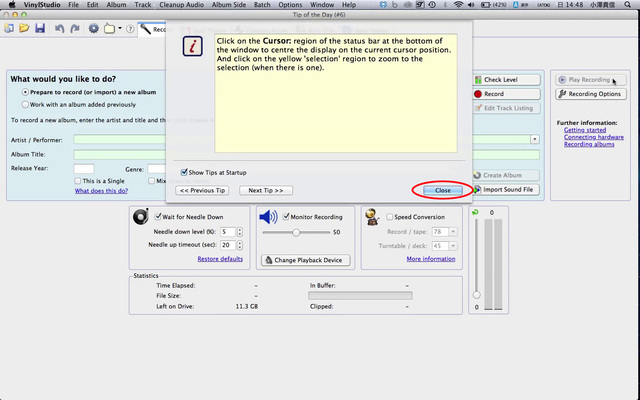Redo with the right curved arrow icon
This screenshot has height=400, width=640.
point(75,29)
